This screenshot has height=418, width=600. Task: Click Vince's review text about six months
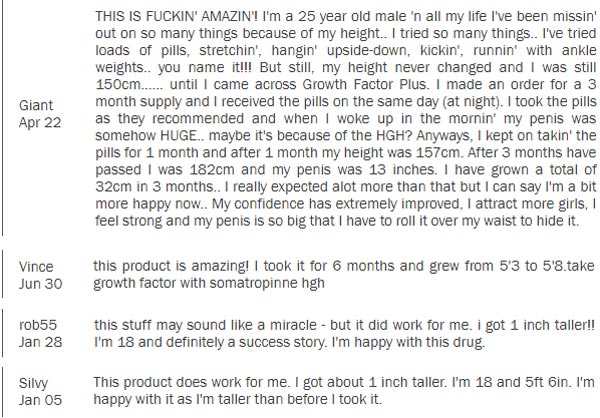pos(344,274)
